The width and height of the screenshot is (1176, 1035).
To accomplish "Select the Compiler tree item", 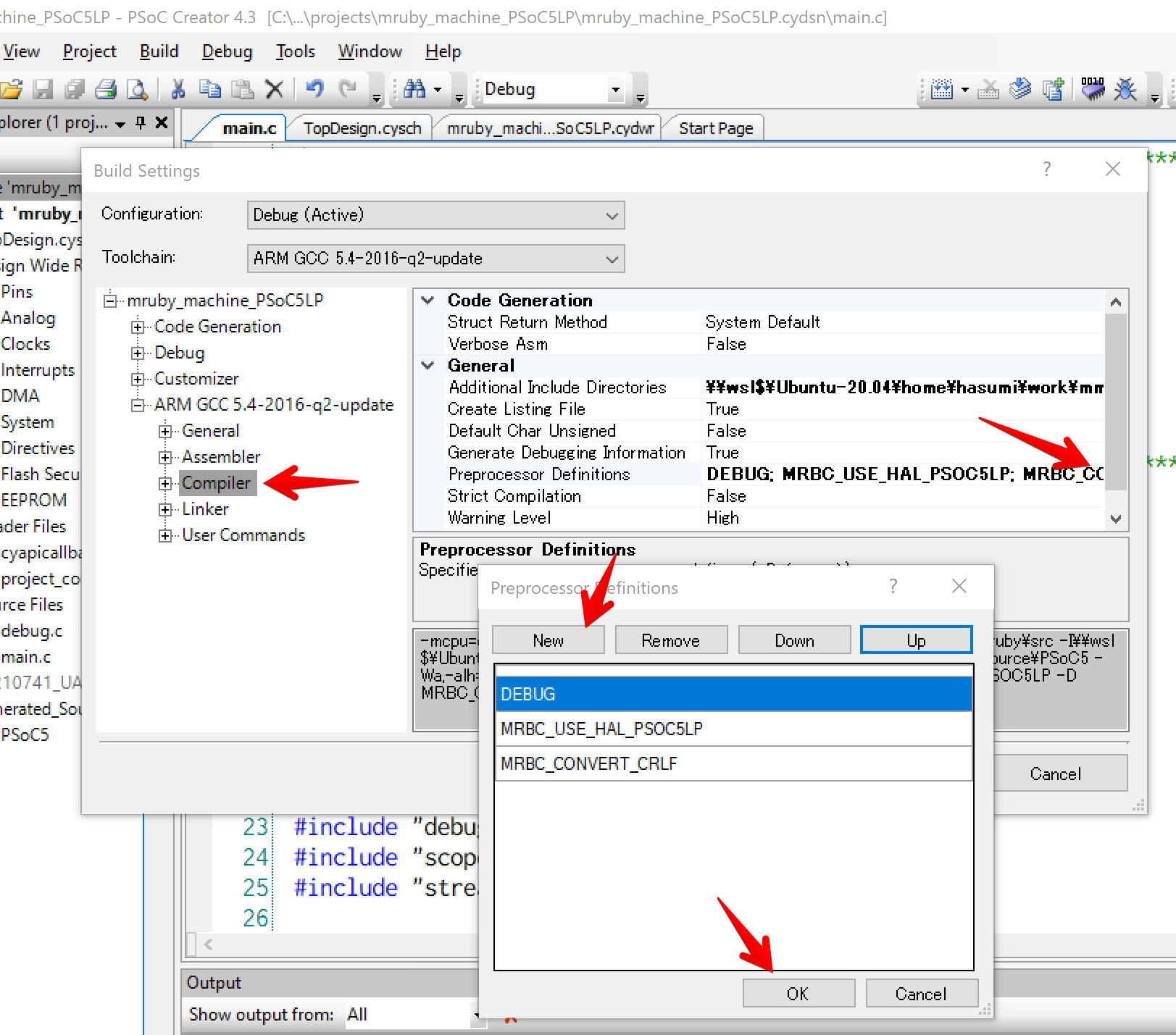I will pos(216,483).
